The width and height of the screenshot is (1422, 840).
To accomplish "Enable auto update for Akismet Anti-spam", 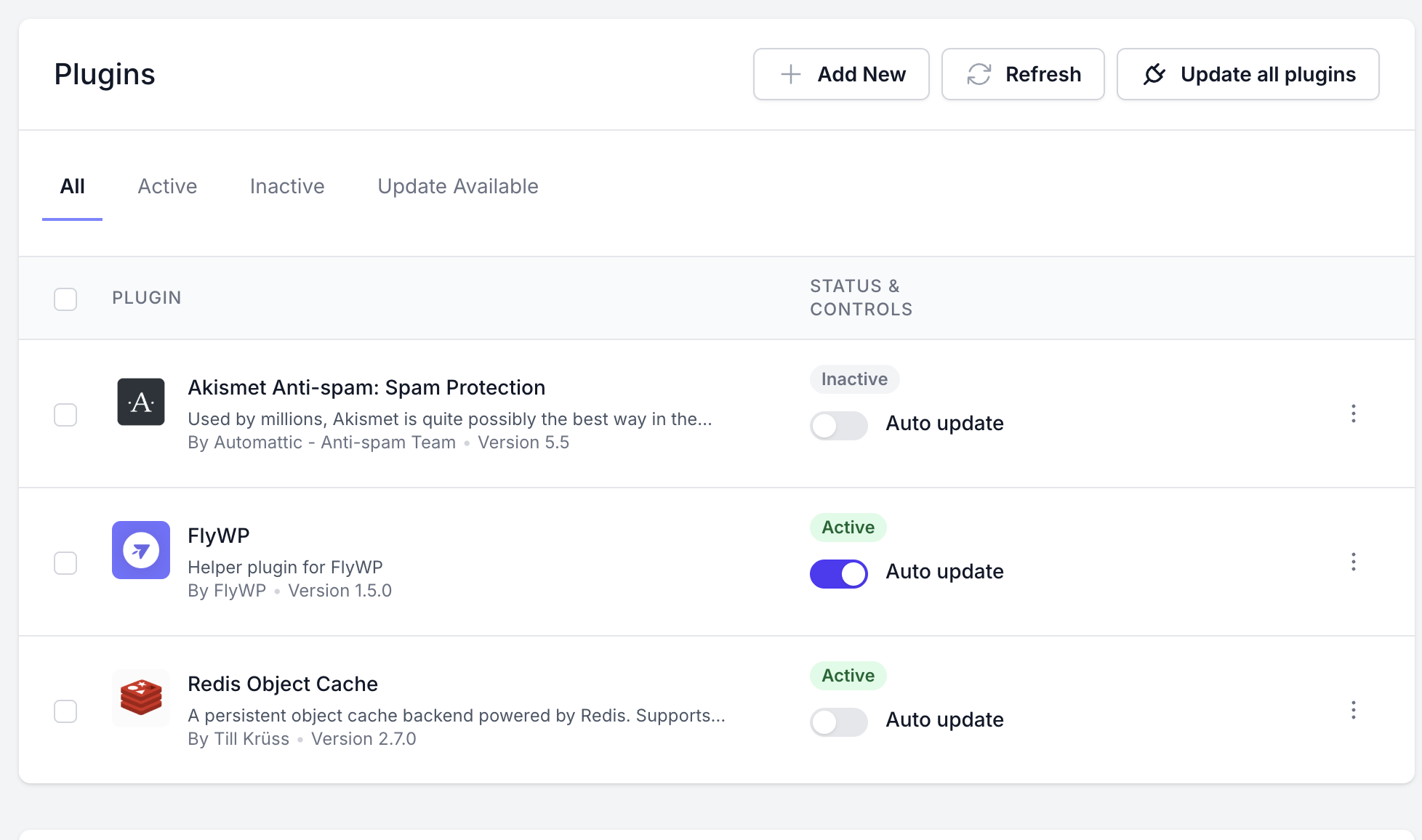I will coord(839,425).
